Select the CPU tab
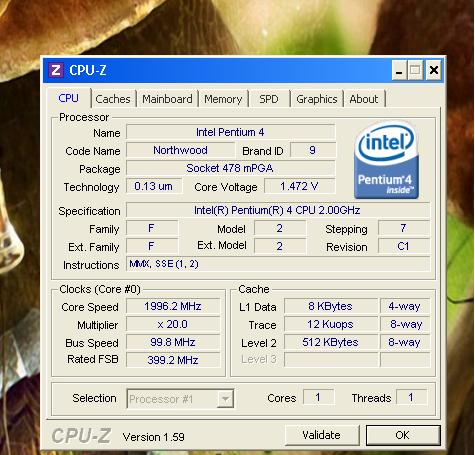Image resolution: width=475 pixels, height=455 pixels. coord(68,98)
